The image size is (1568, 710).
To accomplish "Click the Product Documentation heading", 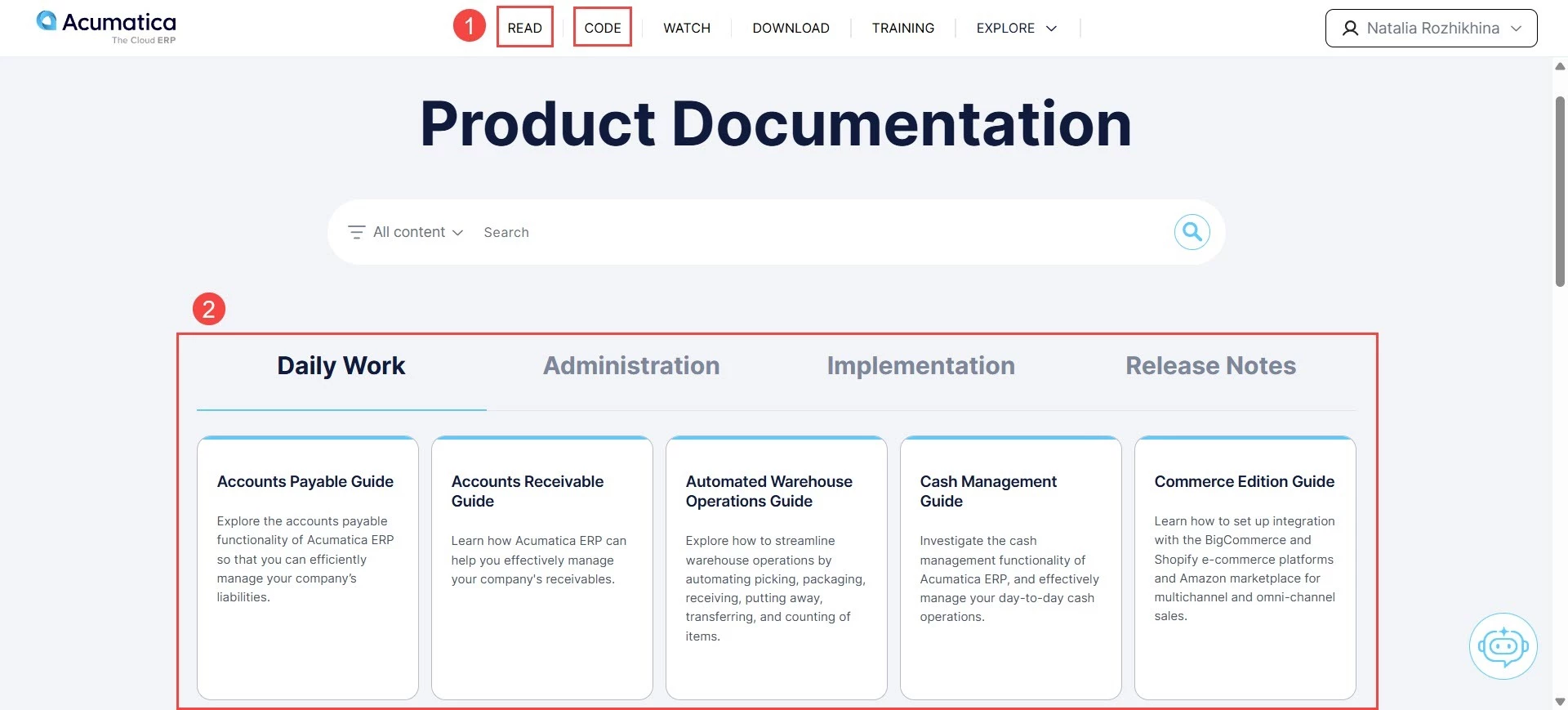I will pos(776,123).
